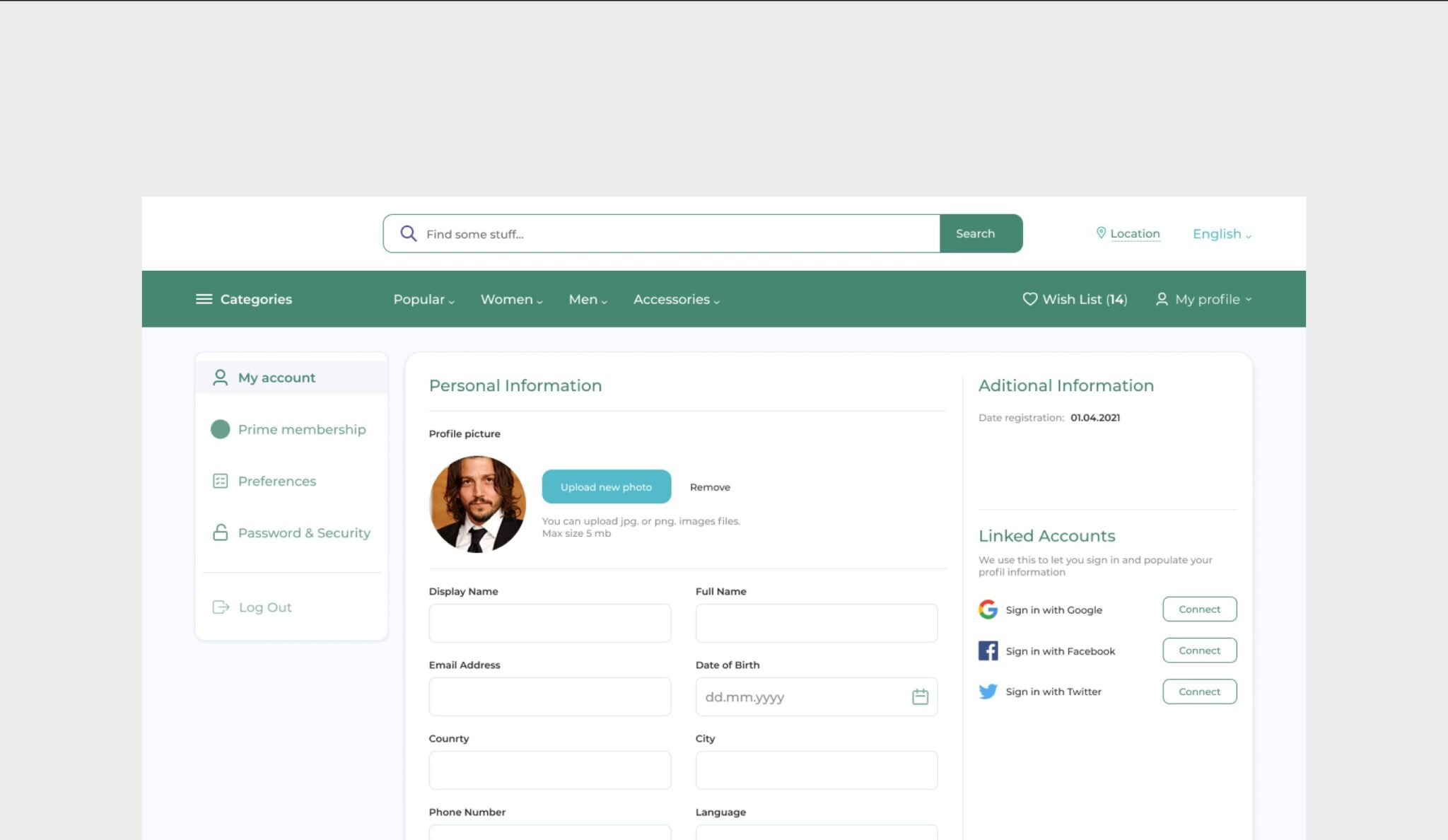Click the Sign in with Google text
This screenshot has width=1448, height=840.
[x=1053, y=609]
